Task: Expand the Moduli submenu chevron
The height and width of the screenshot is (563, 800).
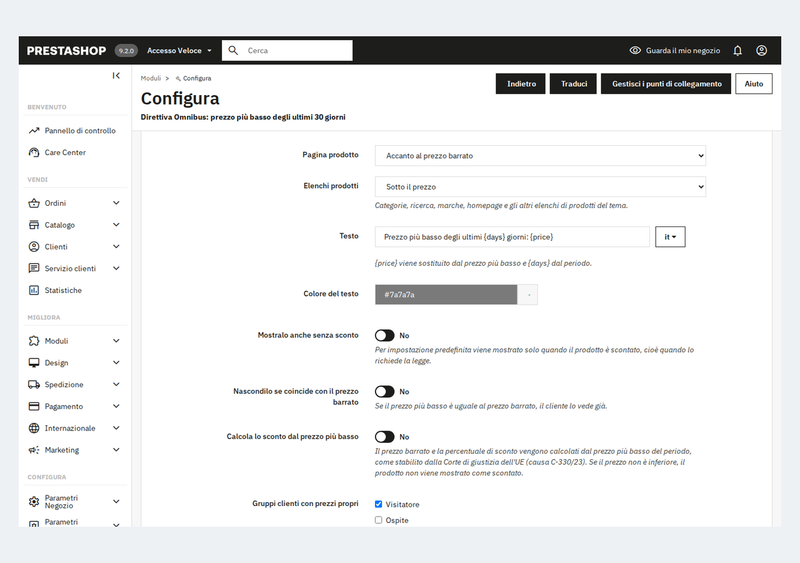Action: (116, 341)
